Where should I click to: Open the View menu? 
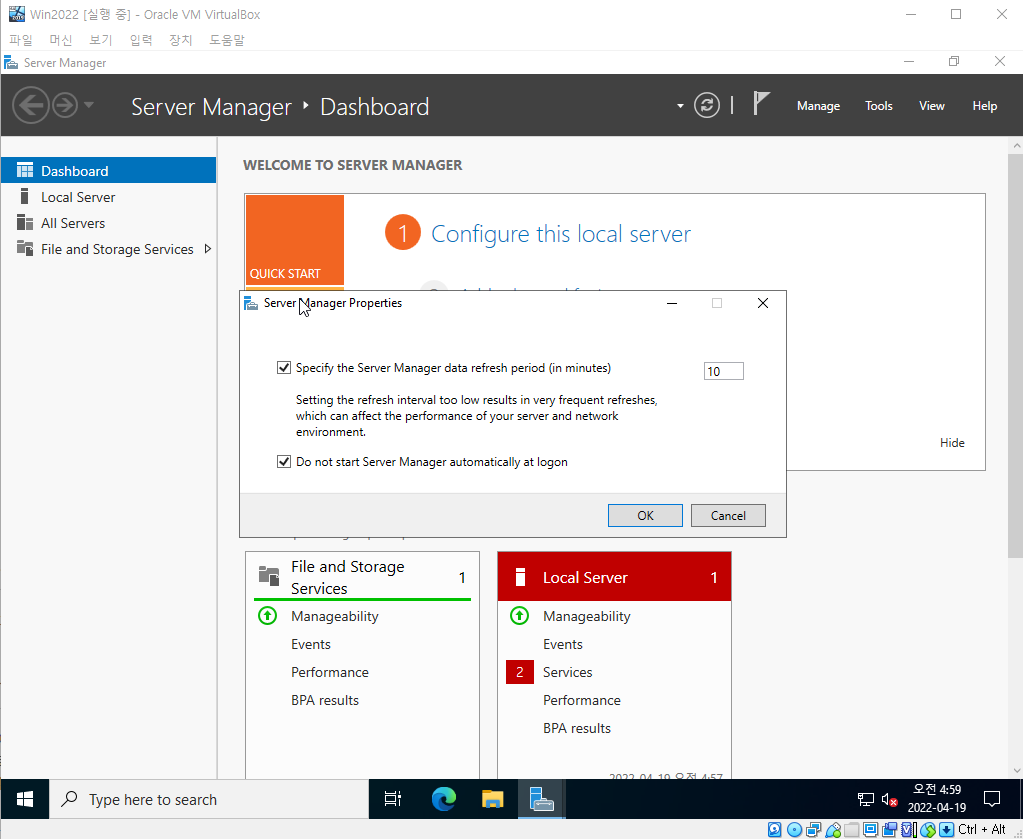[x=931, y=106]
